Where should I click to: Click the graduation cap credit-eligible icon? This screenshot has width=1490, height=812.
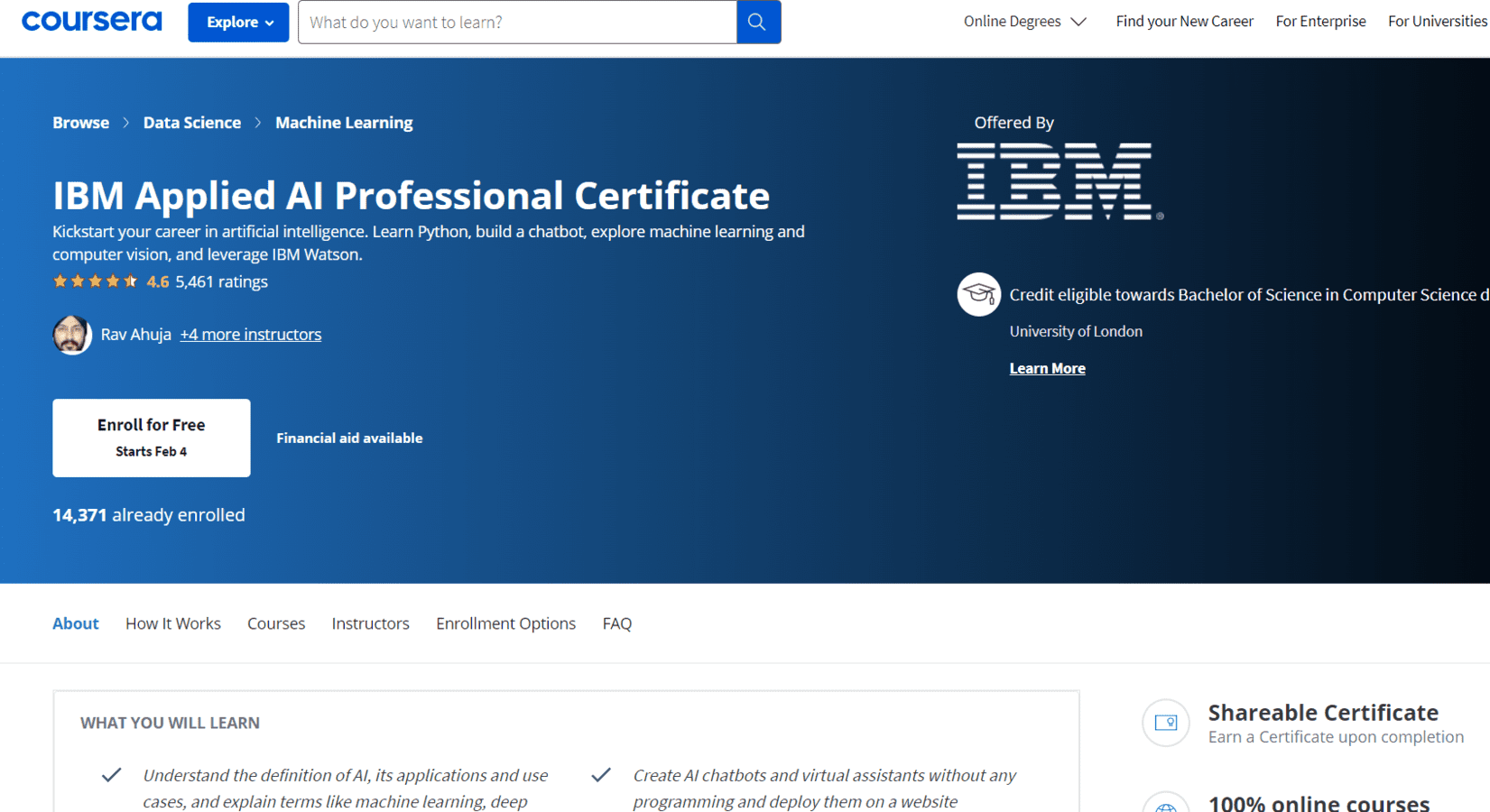coord(979,294)
